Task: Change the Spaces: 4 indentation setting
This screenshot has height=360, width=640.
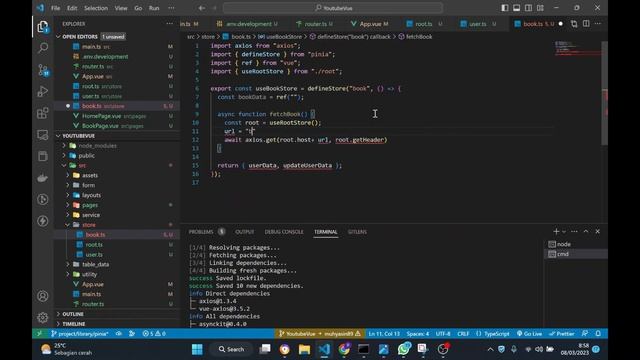Action: [418, 333]
